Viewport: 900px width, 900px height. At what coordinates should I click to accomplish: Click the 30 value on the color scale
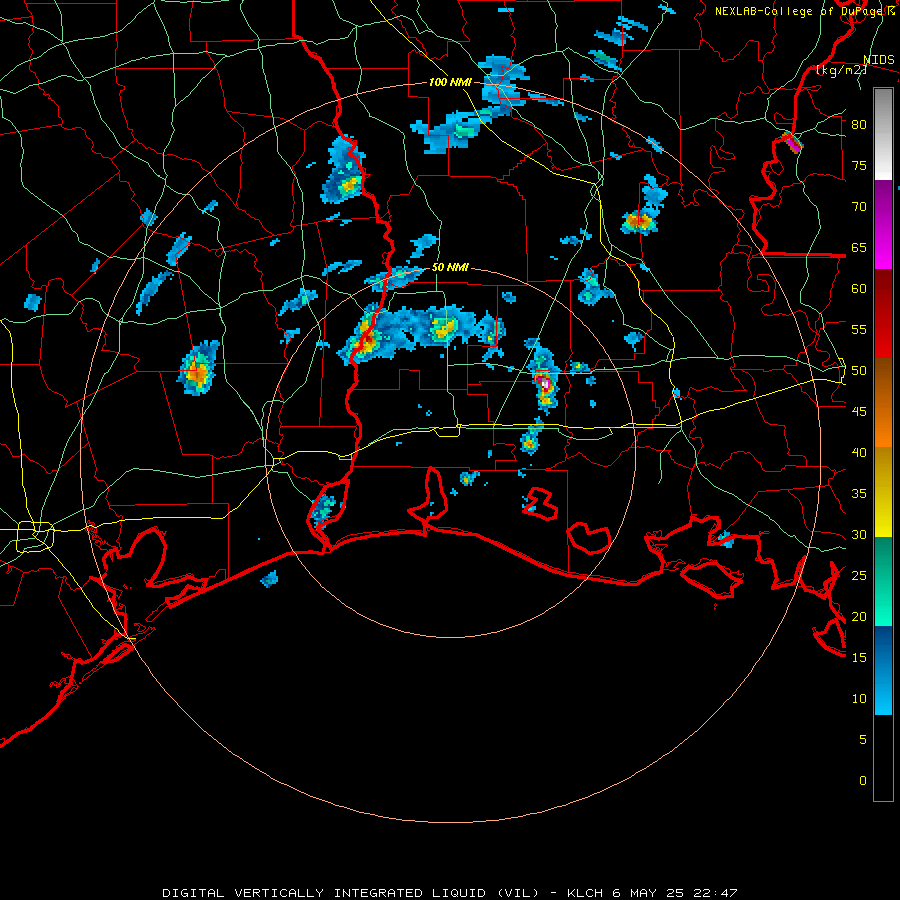click(859, 534)
